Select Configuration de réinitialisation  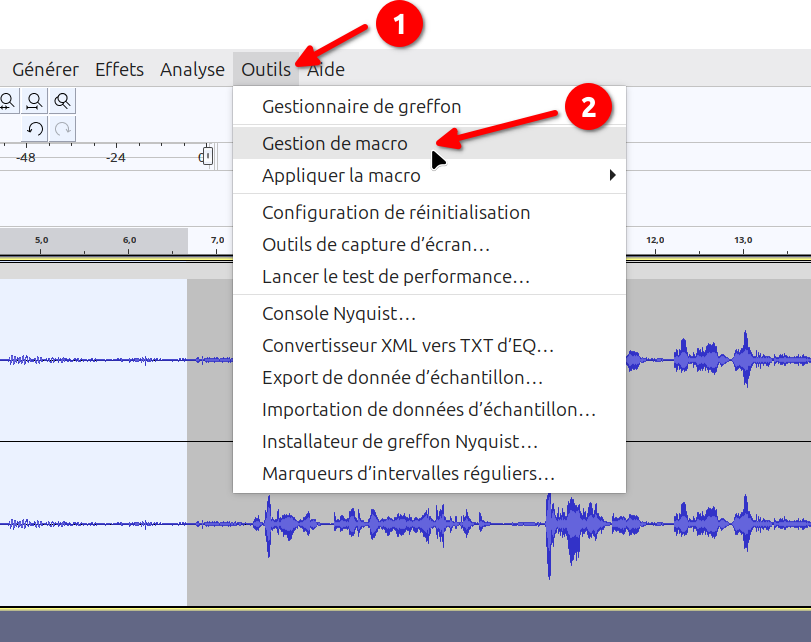point(396,213)
